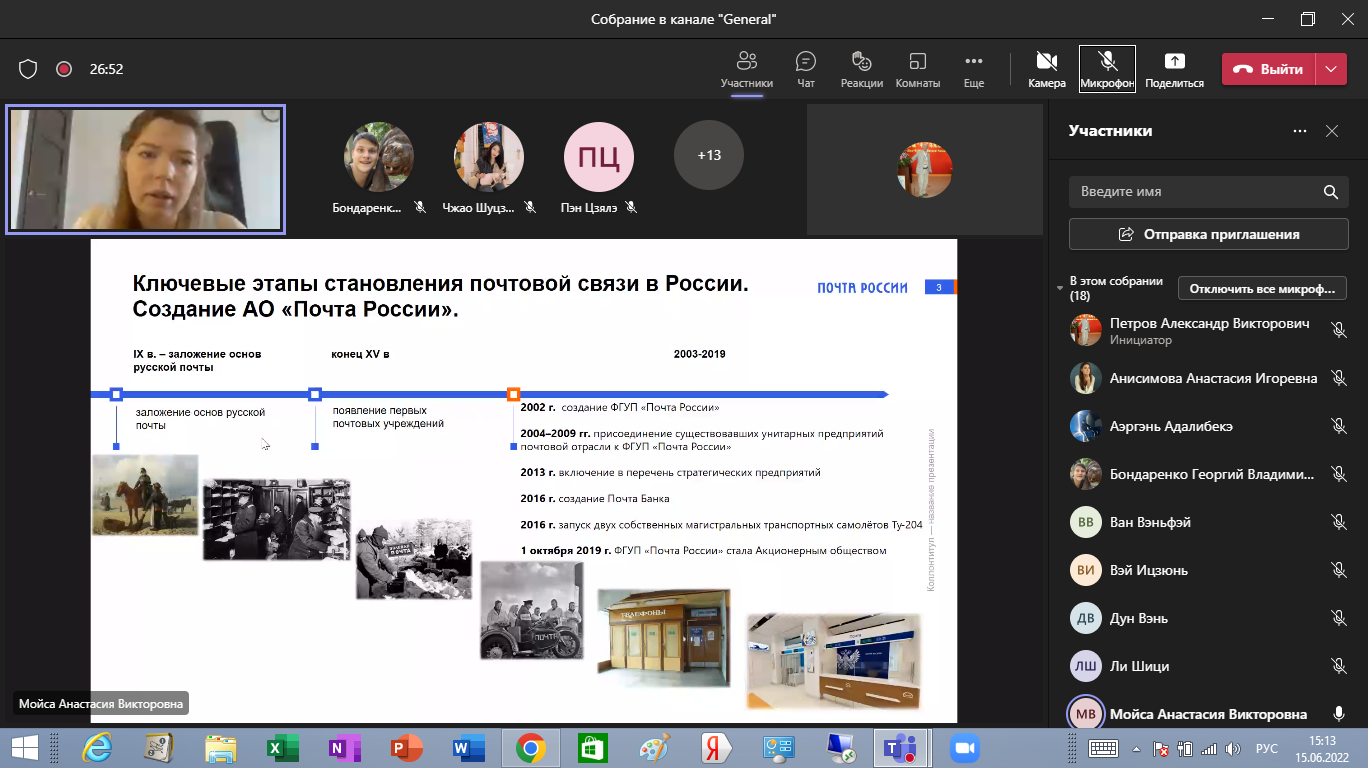Click Отправка приглашения button
This screenshot has width=1368, height=768.
1208,234
